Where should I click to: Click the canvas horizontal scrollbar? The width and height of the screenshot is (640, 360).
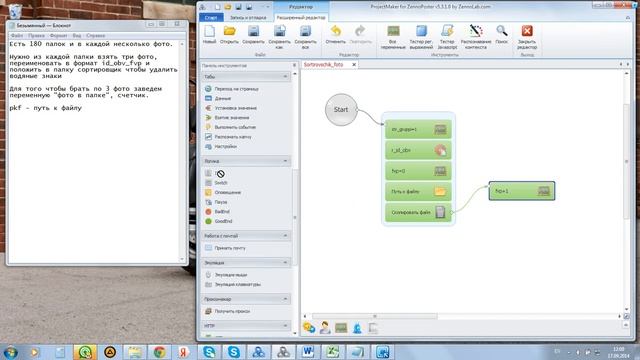coord(375,316)
